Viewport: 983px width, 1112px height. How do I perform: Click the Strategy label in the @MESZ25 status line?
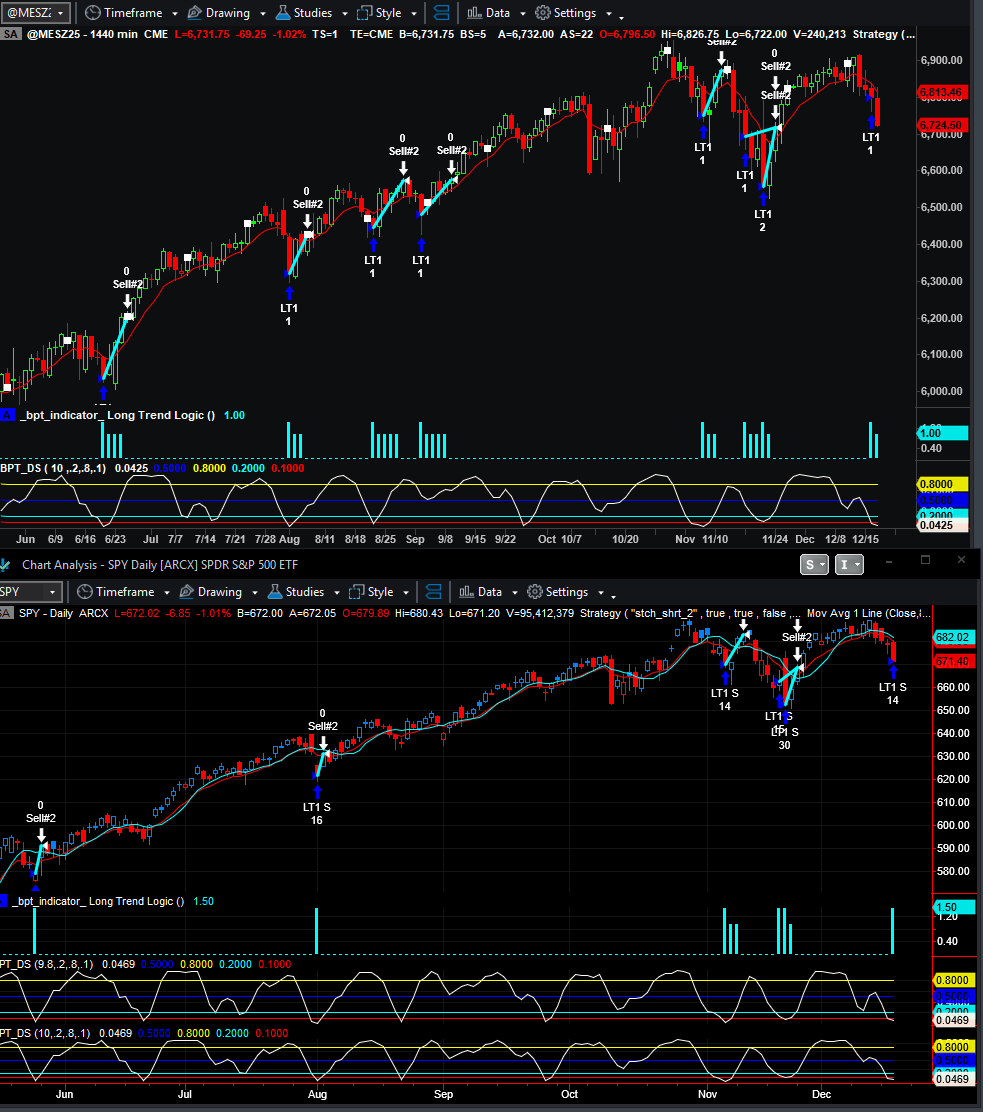[x=876, y=34]
